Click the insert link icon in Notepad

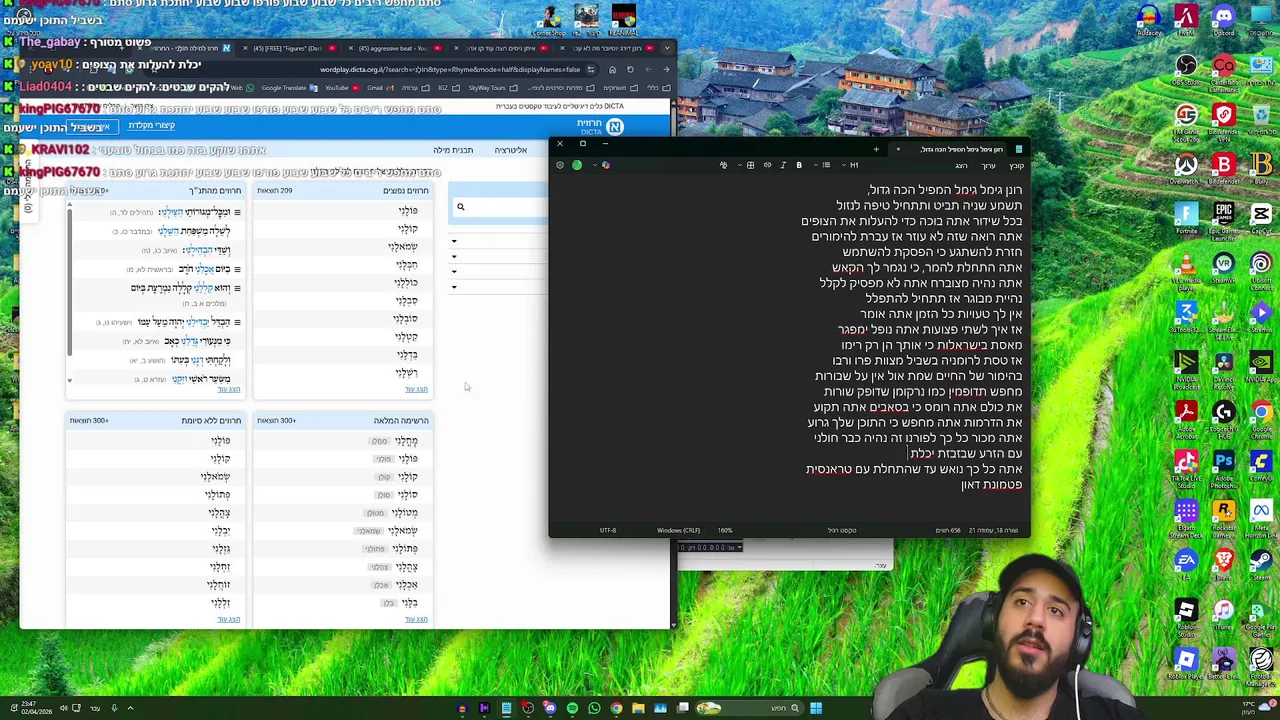click(767, 165)
